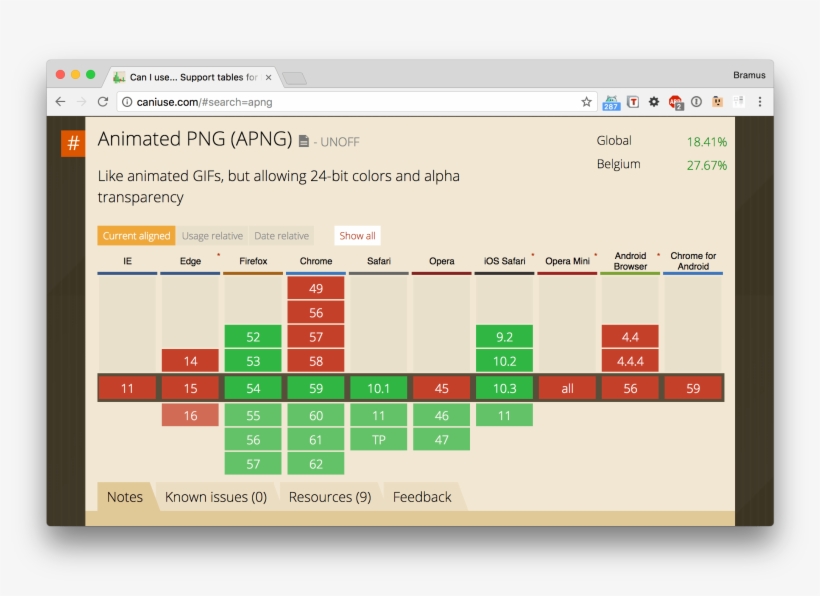This screenshot has height=596, width=820.
Task: Open the extension showing badge 287
Action: click(611, 102)
